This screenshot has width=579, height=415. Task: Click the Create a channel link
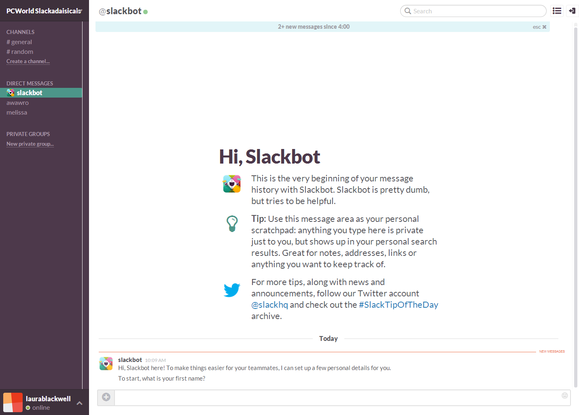[x=28, y=61]
